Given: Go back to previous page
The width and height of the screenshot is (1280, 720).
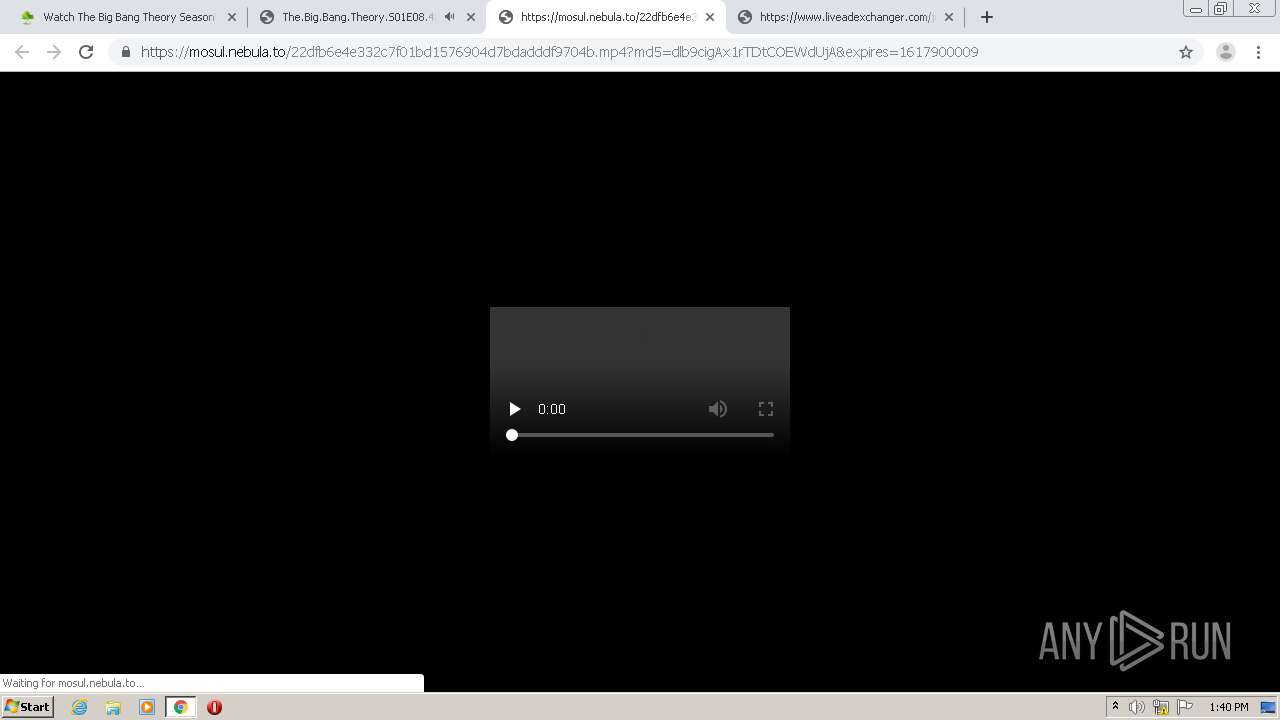Looking at the screenshot, I should pos(22,52).
